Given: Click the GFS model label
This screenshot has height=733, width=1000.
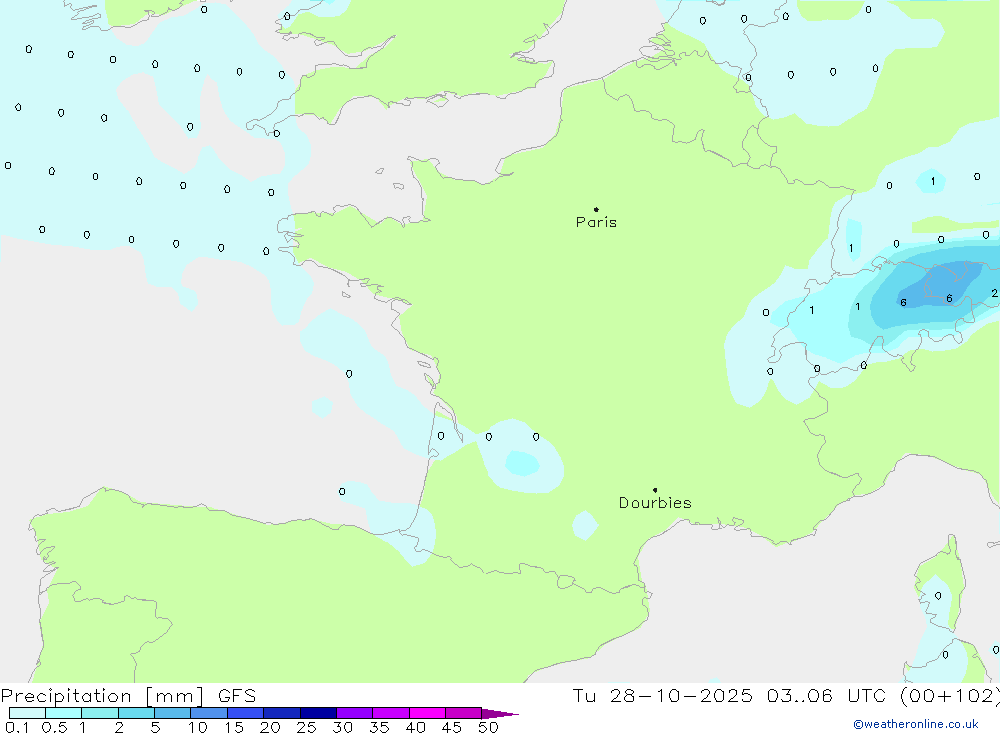Looking at the screenshot, I should 237,696.
